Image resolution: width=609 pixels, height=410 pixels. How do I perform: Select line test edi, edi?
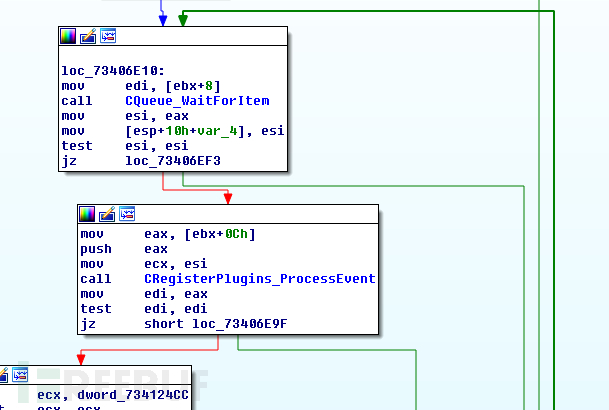tap(144, 309)
